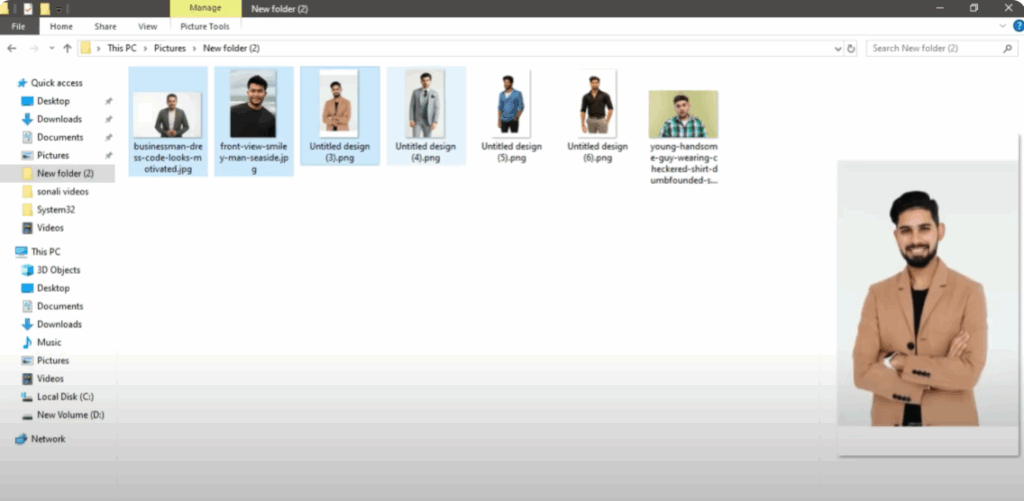Click the search magnifier icon
This screenshot has width=1024, height=501.
[1008, 48]
